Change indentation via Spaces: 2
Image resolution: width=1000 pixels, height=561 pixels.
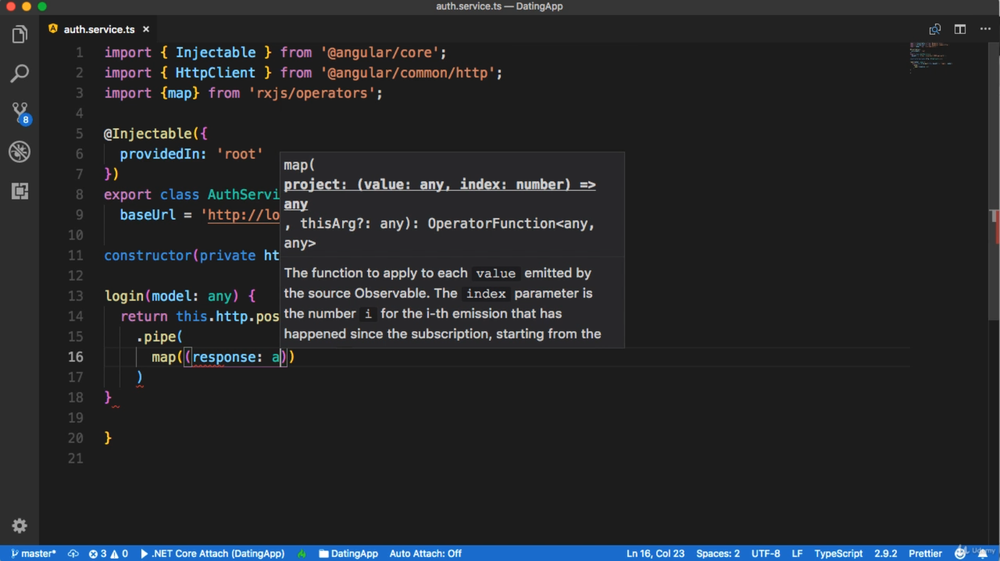(717, 553)
